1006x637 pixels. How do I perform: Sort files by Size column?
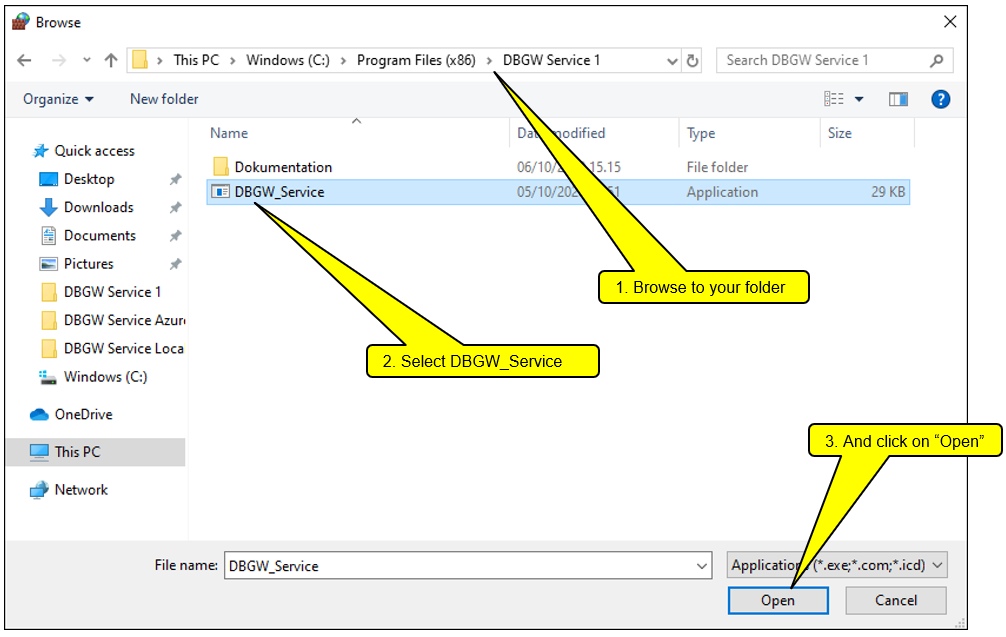[x=840, y=133]
